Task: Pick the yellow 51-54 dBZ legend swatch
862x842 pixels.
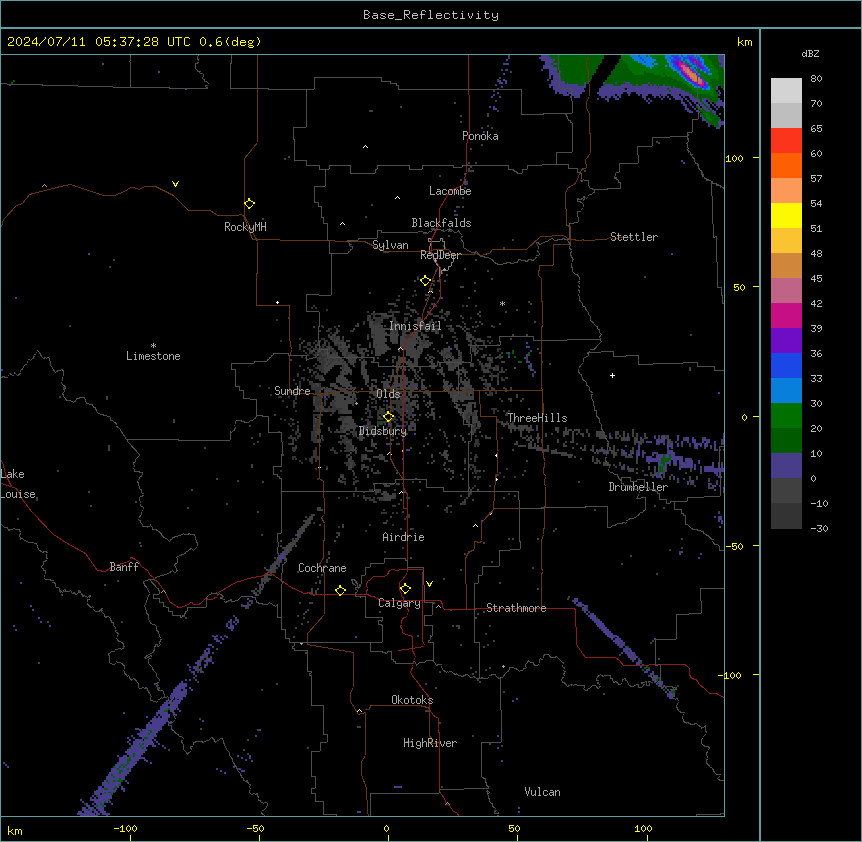Action: tap(786, 215)
